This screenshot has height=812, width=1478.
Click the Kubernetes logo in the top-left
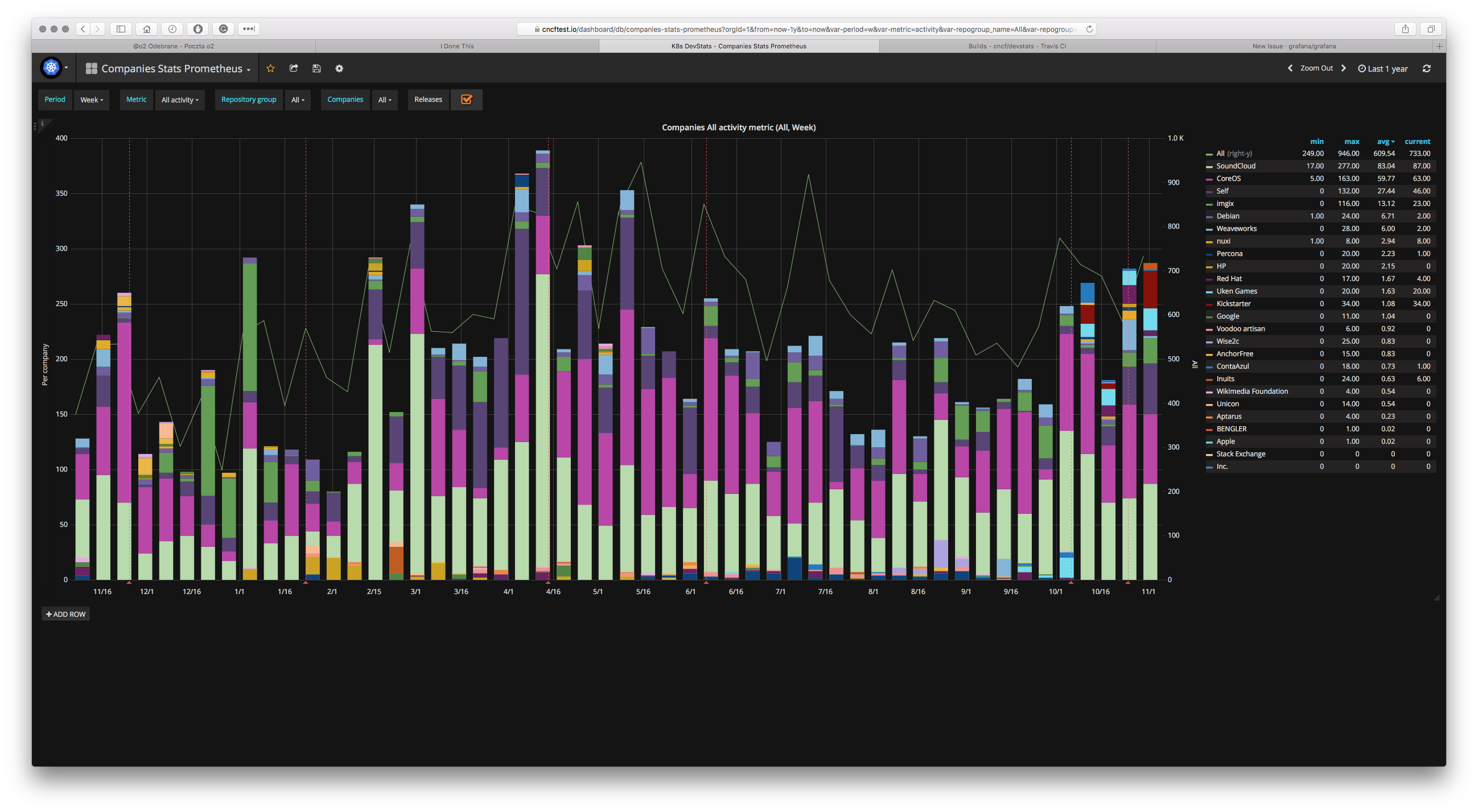click(x=52, y=67)
